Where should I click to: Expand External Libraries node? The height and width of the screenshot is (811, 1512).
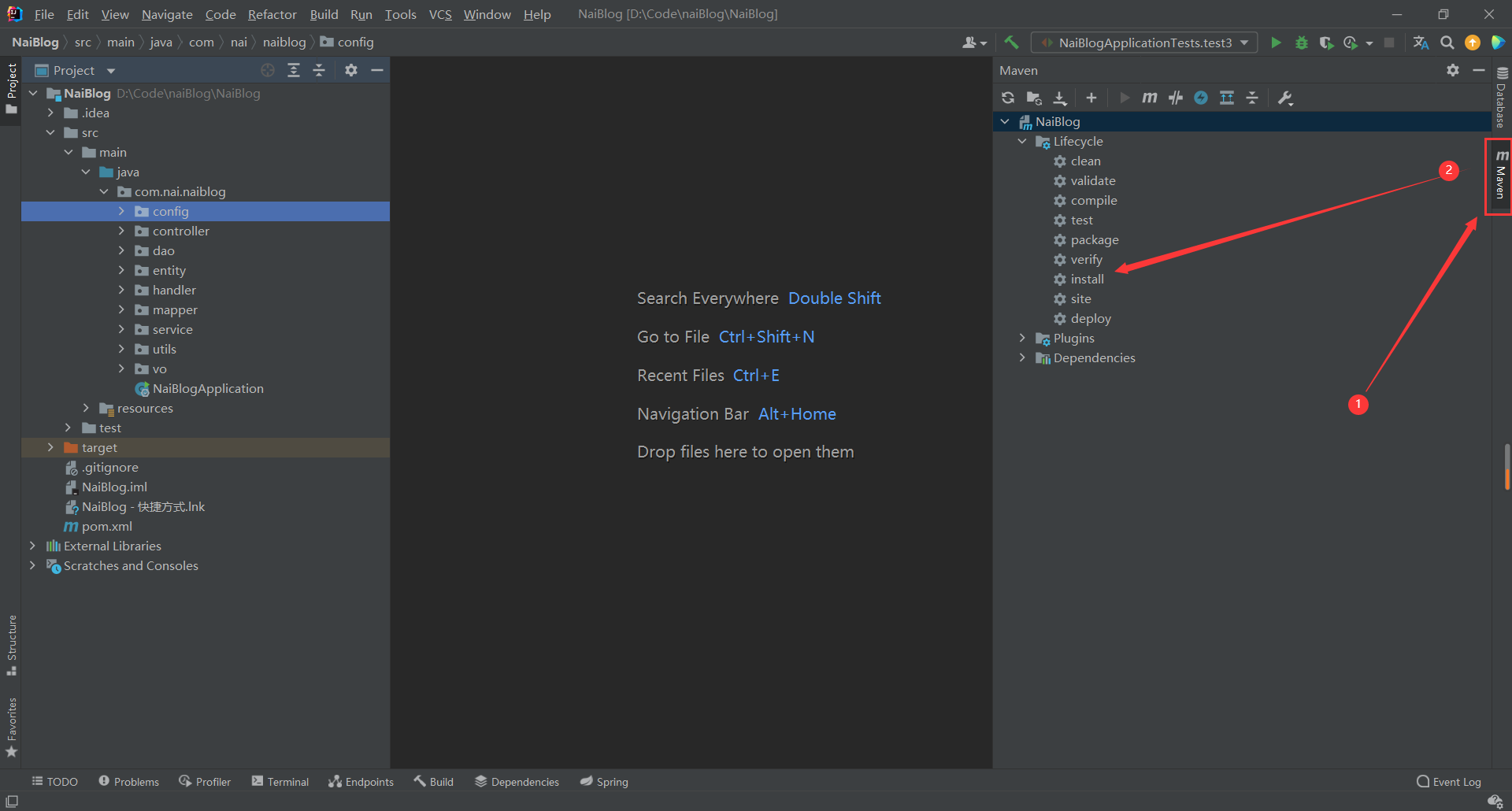[32, 546]
